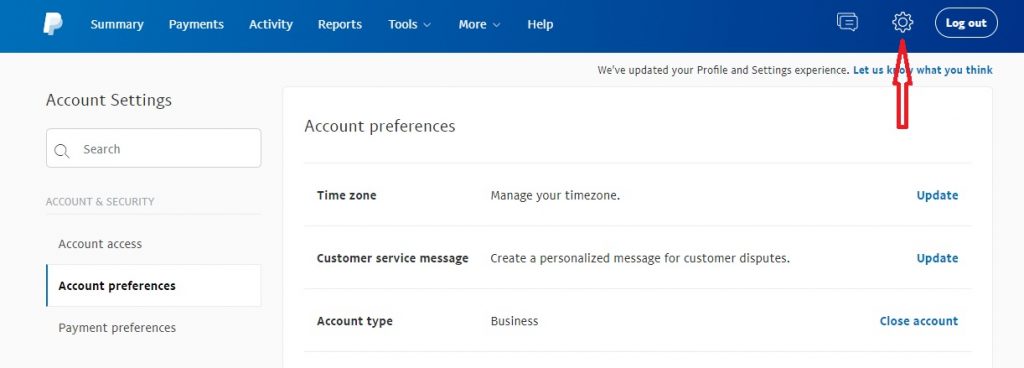Select Account preferences in the sidebar
This screenshot has height=368, width=1024.
153,286
